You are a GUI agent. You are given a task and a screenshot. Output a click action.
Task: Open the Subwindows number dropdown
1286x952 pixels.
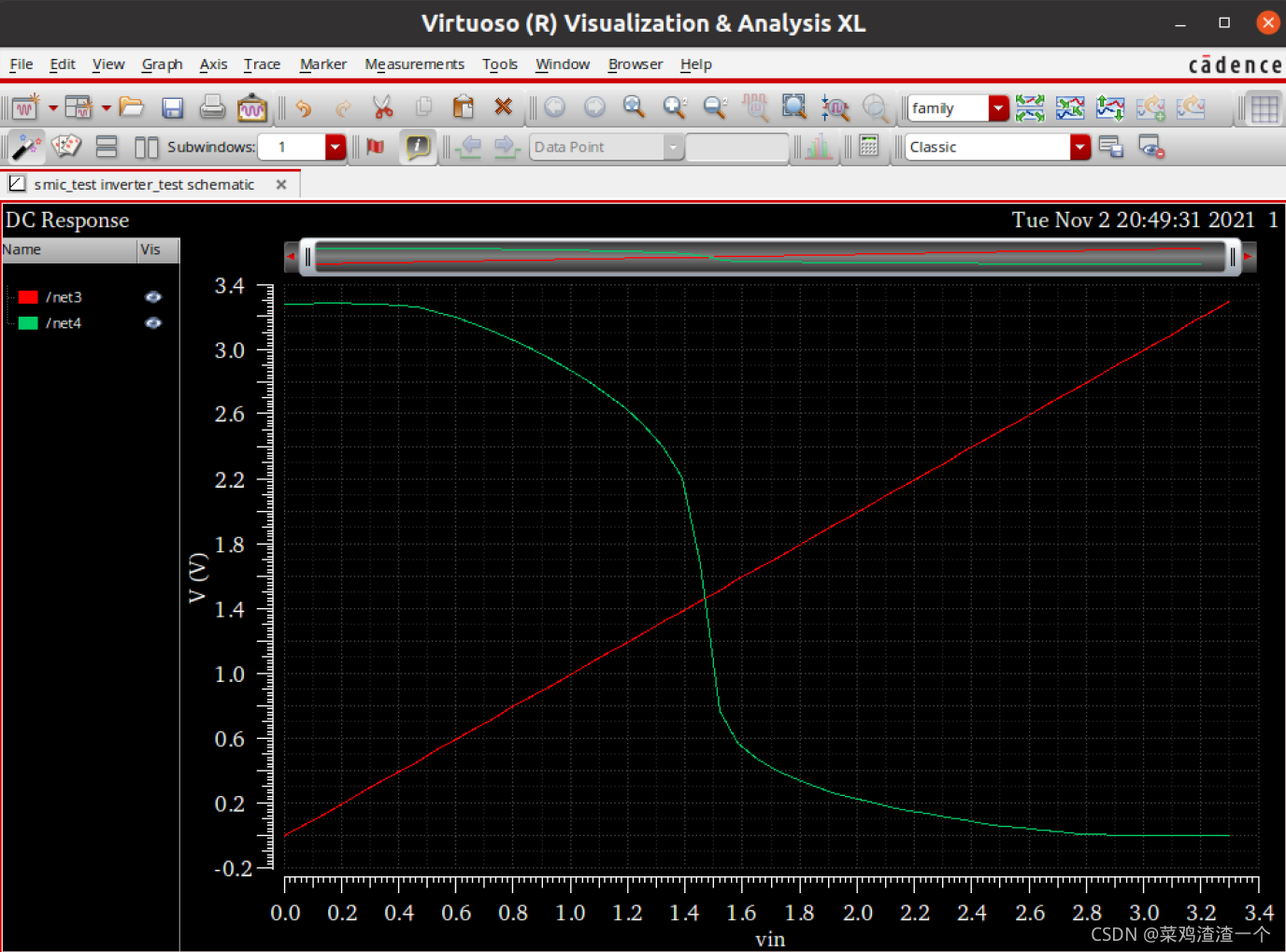pyautogui.click(x=335, y=147)
